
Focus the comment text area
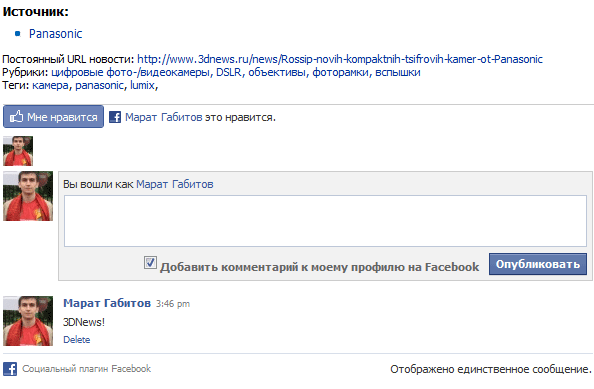click(x=325, y=221)
